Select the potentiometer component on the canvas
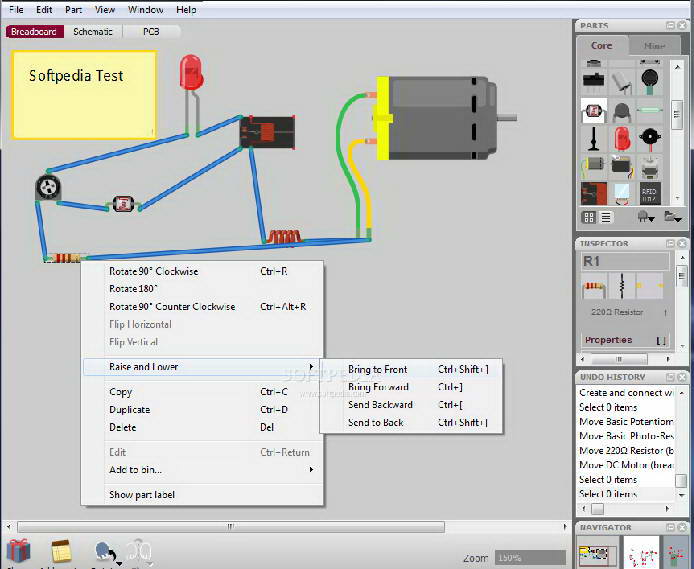The image size is (694, 569). 47,185
